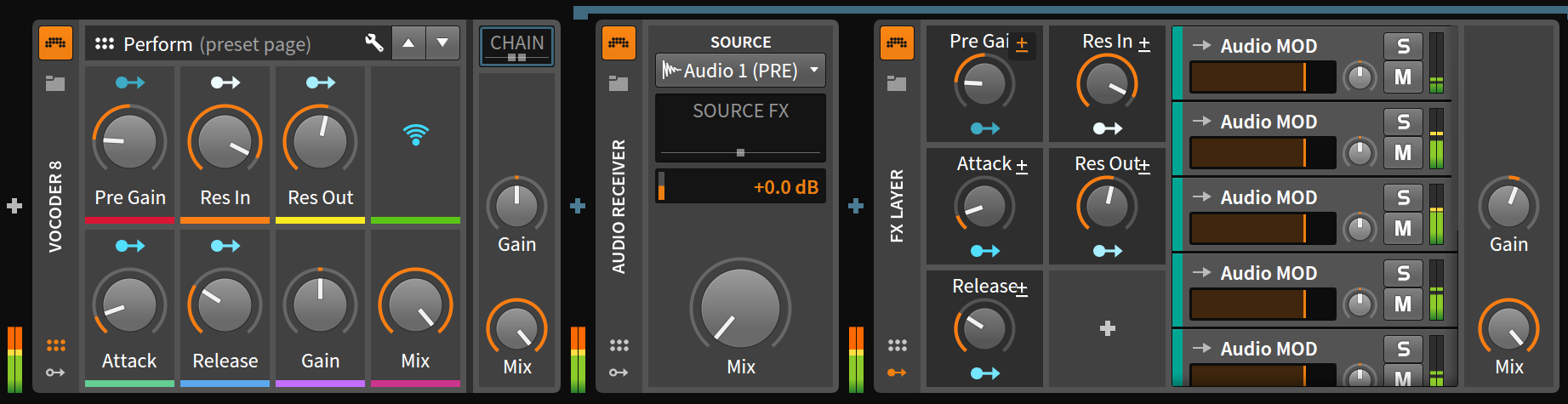The width and height of the screenshot is (1568, 404).
Task: Click the FX Layer modulator routing icon
Action: [x=897, y=373]
